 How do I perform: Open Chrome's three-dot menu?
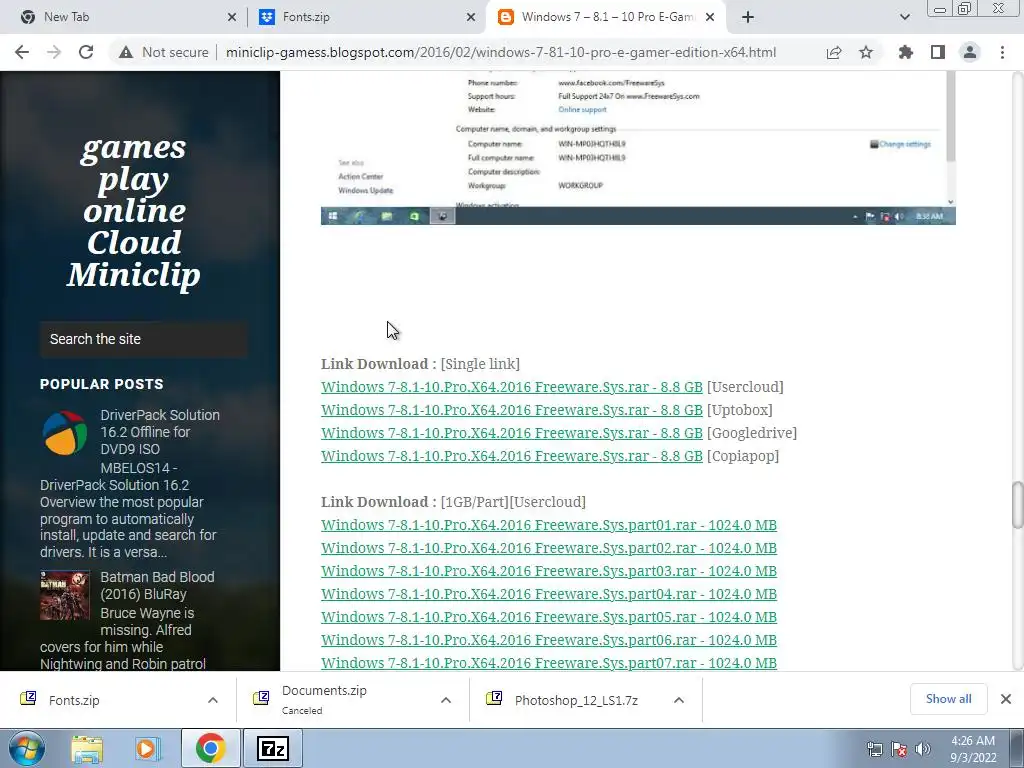[x=1002, y=52]
